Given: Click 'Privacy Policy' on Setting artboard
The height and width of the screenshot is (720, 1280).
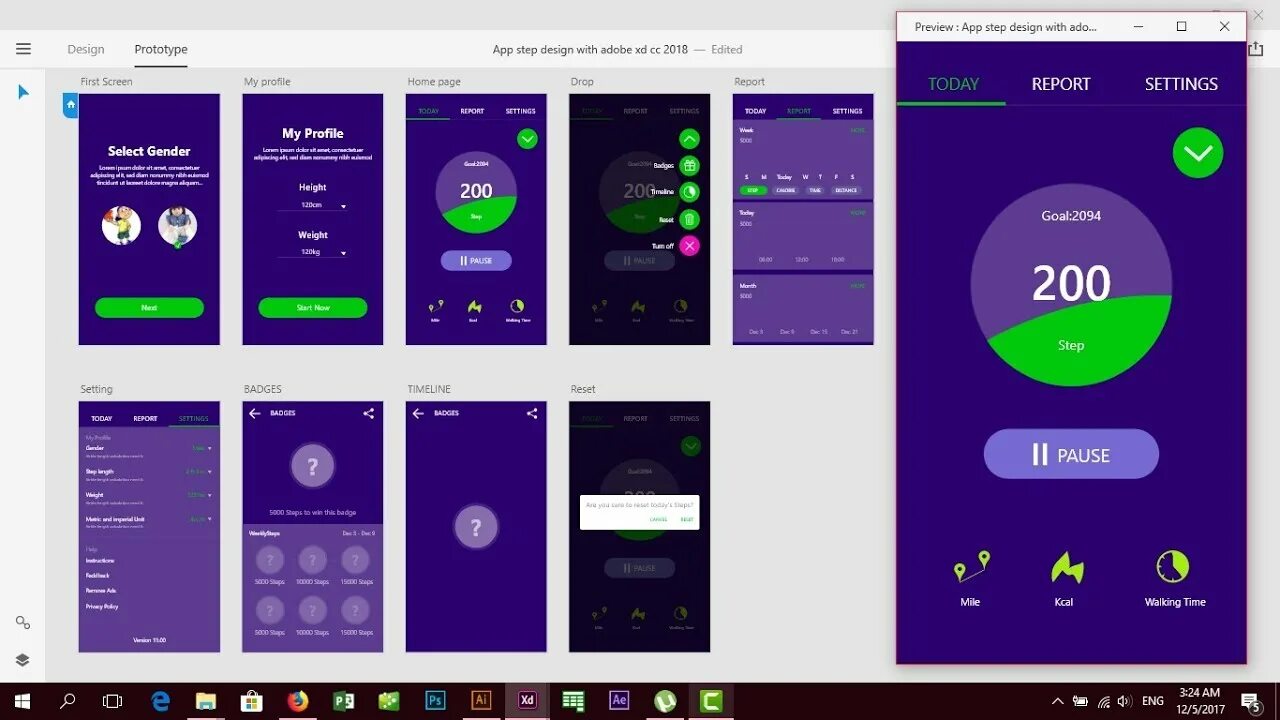Looking at the screenshot, I should point(102,606).
